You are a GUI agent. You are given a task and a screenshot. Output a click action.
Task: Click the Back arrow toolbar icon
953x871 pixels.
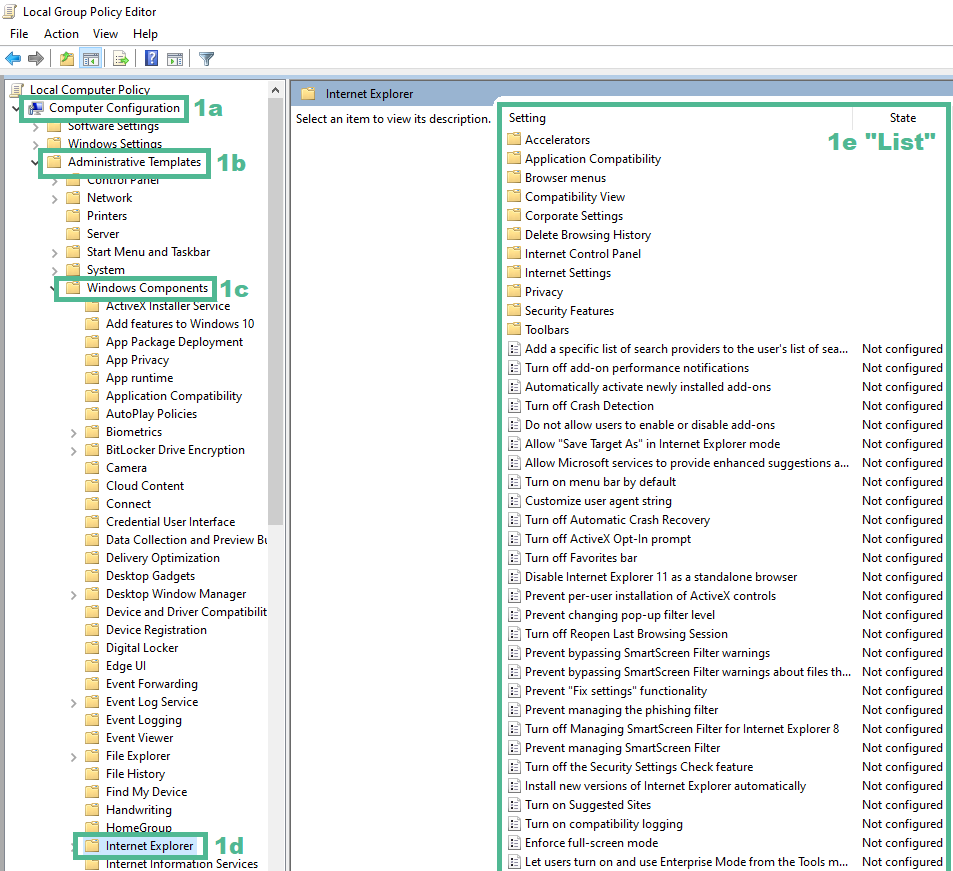13,59
